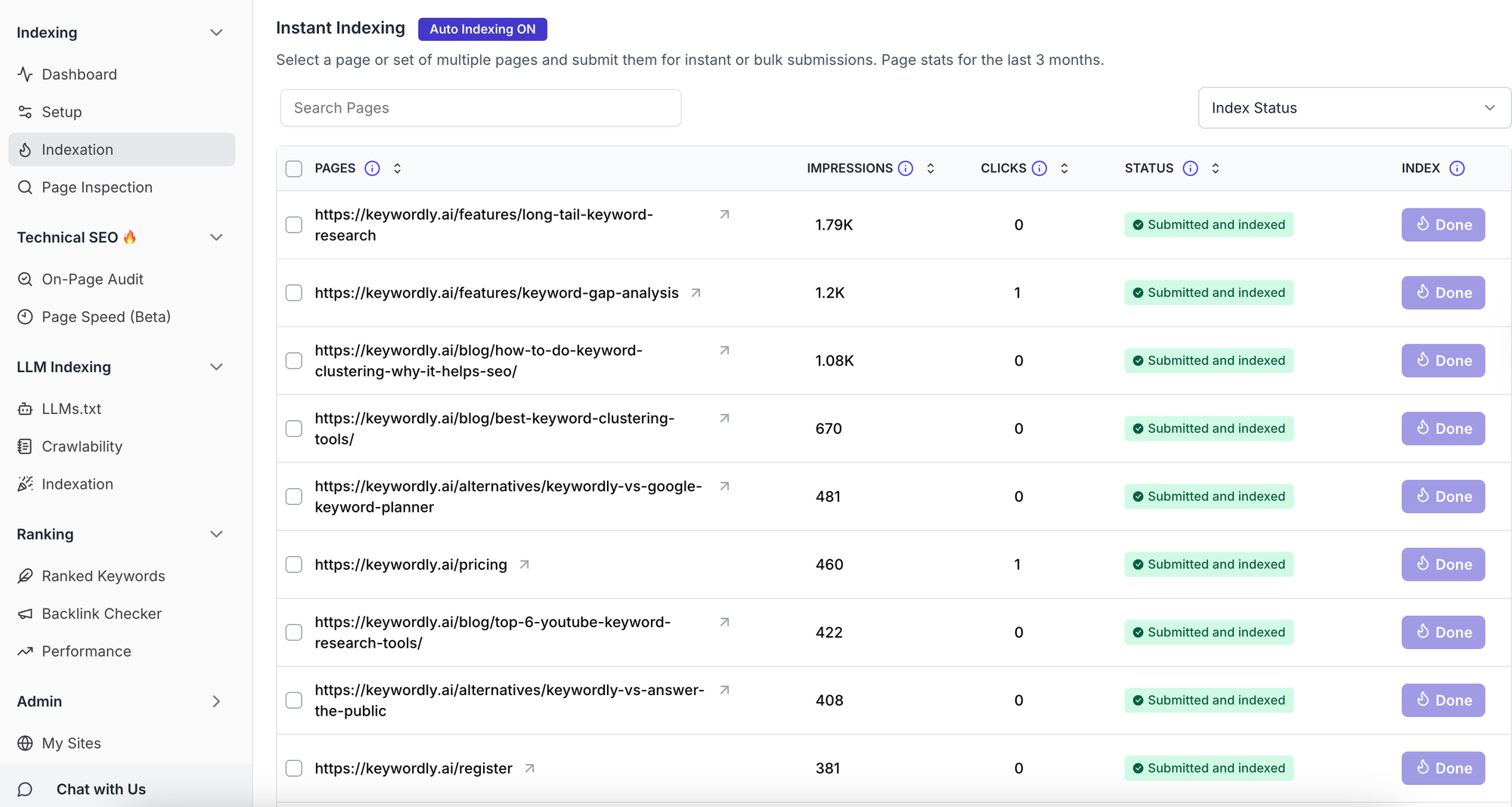Check the pricing row checkbox
This screenshot has height=807, width=1512.
tap(294, 565)
